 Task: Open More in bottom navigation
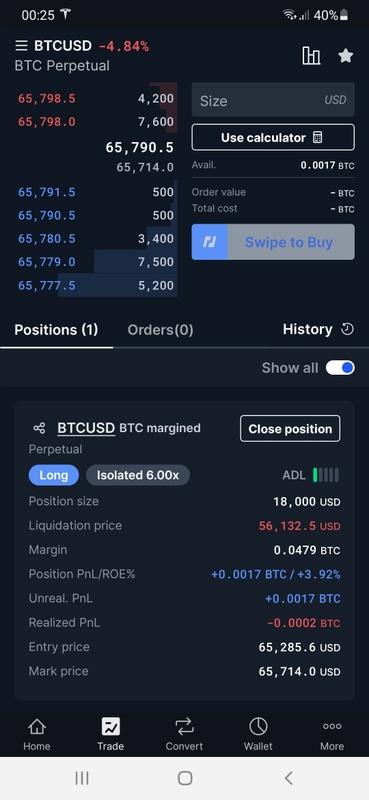tap(332, 735)
